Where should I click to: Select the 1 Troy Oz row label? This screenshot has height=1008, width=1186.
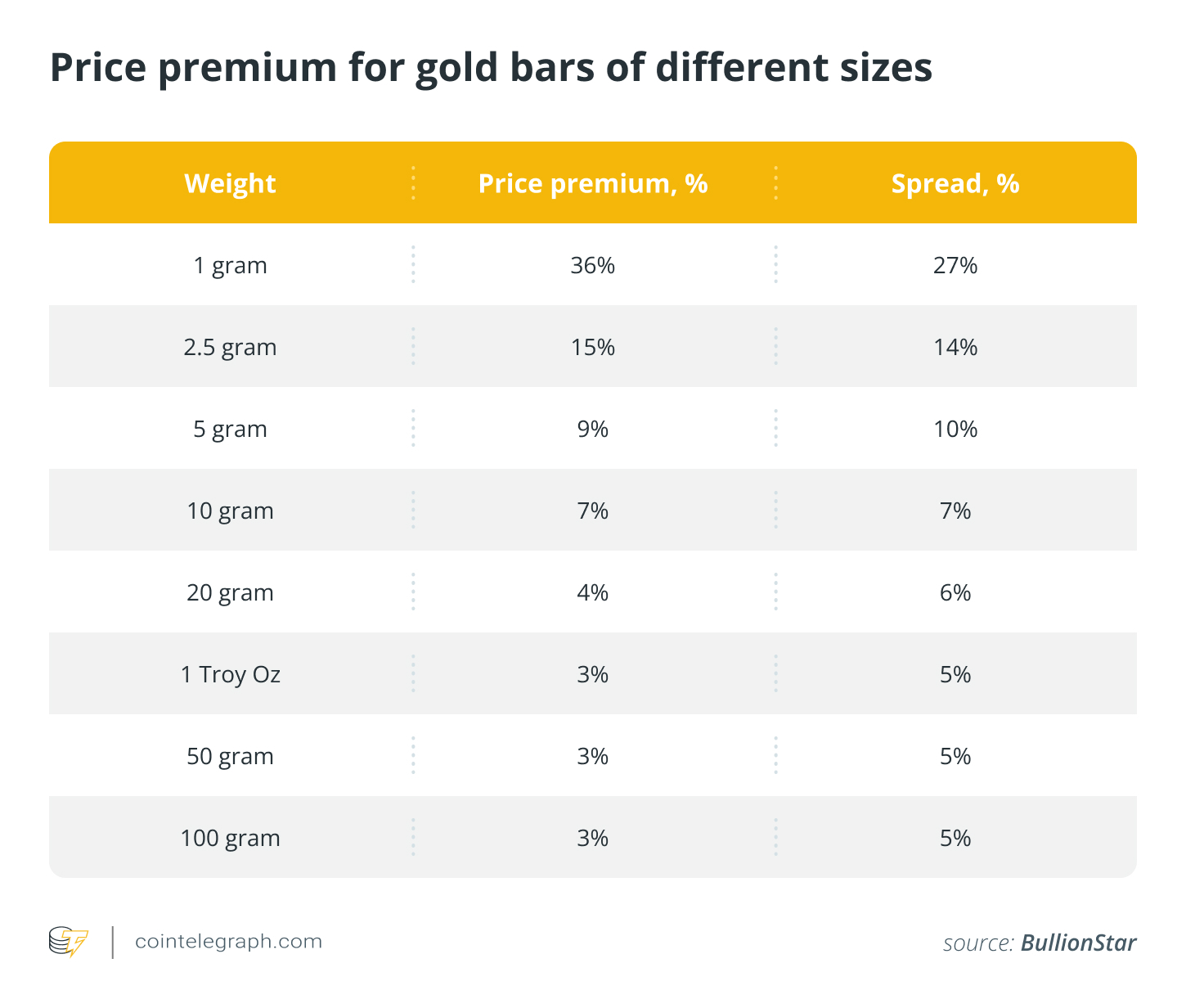(230, 674)
